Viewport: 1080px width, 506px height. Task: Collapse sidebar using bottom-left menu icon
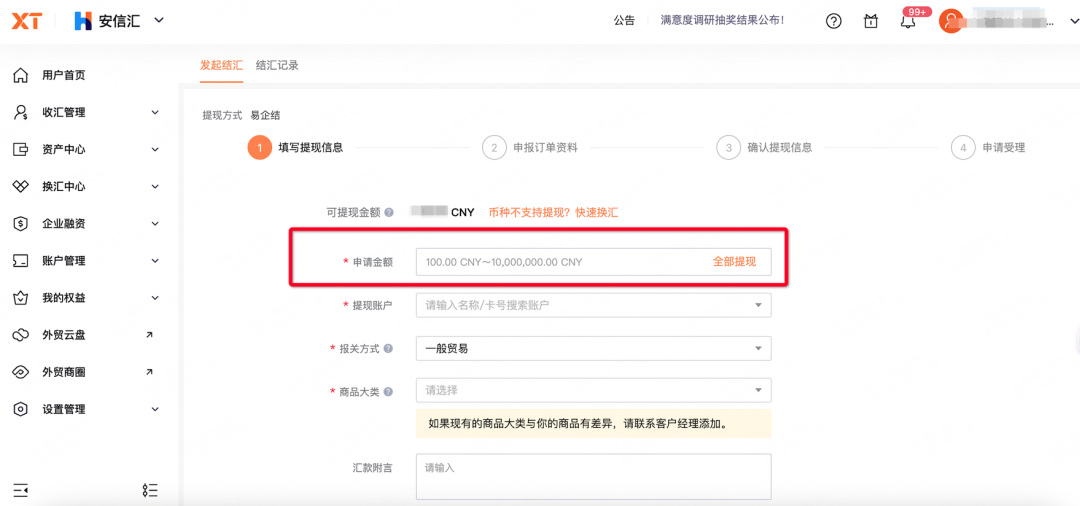point(21,489)
